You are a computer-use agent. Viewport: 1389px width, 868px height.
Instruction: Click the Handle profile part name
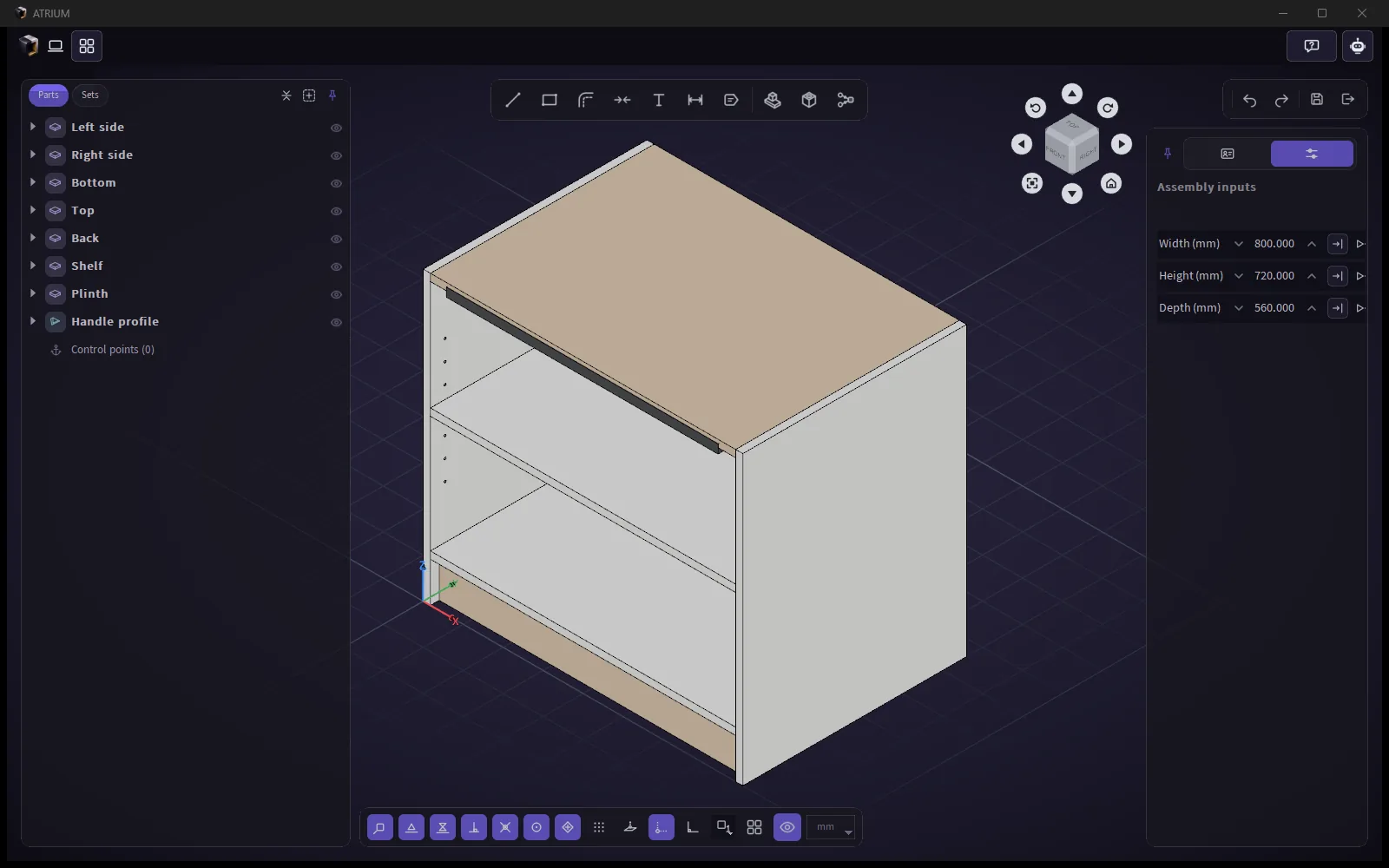coord(115,321)
